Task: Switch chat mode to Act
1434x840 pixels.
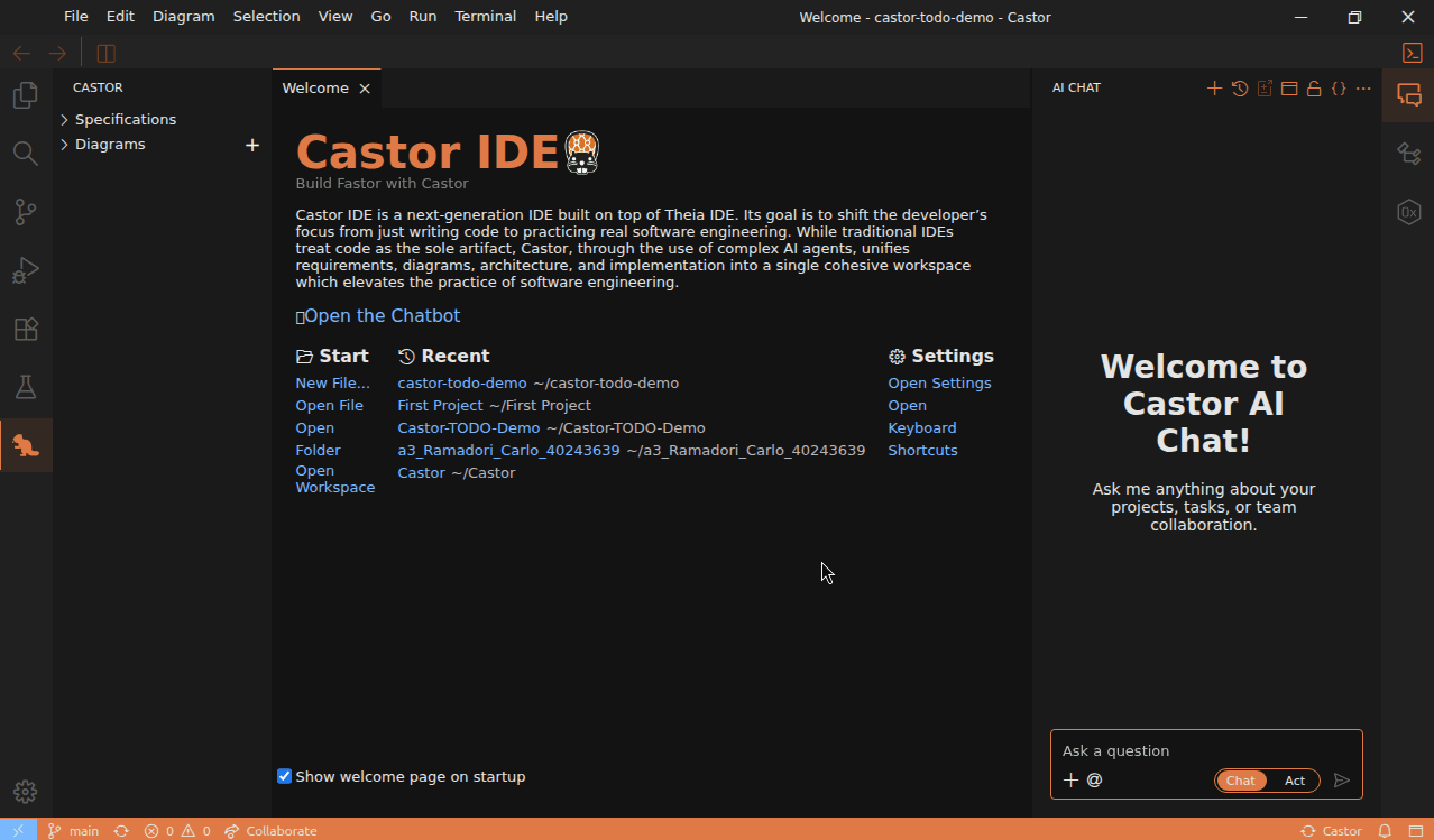Action: pos(1294,781)
